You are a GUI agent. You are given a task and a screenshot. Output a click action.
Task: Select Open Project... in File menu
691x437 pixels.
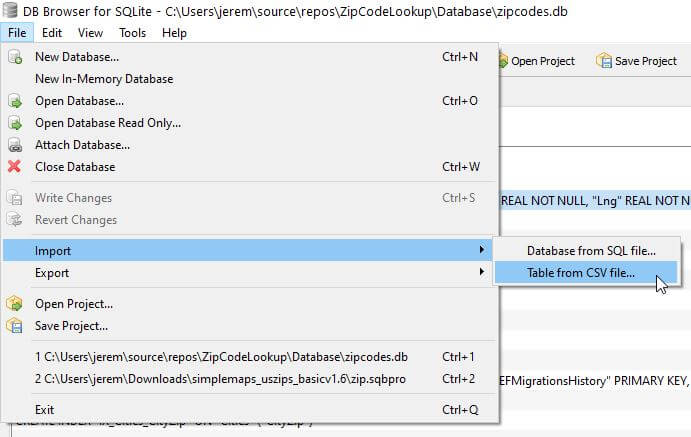(250, 304)
